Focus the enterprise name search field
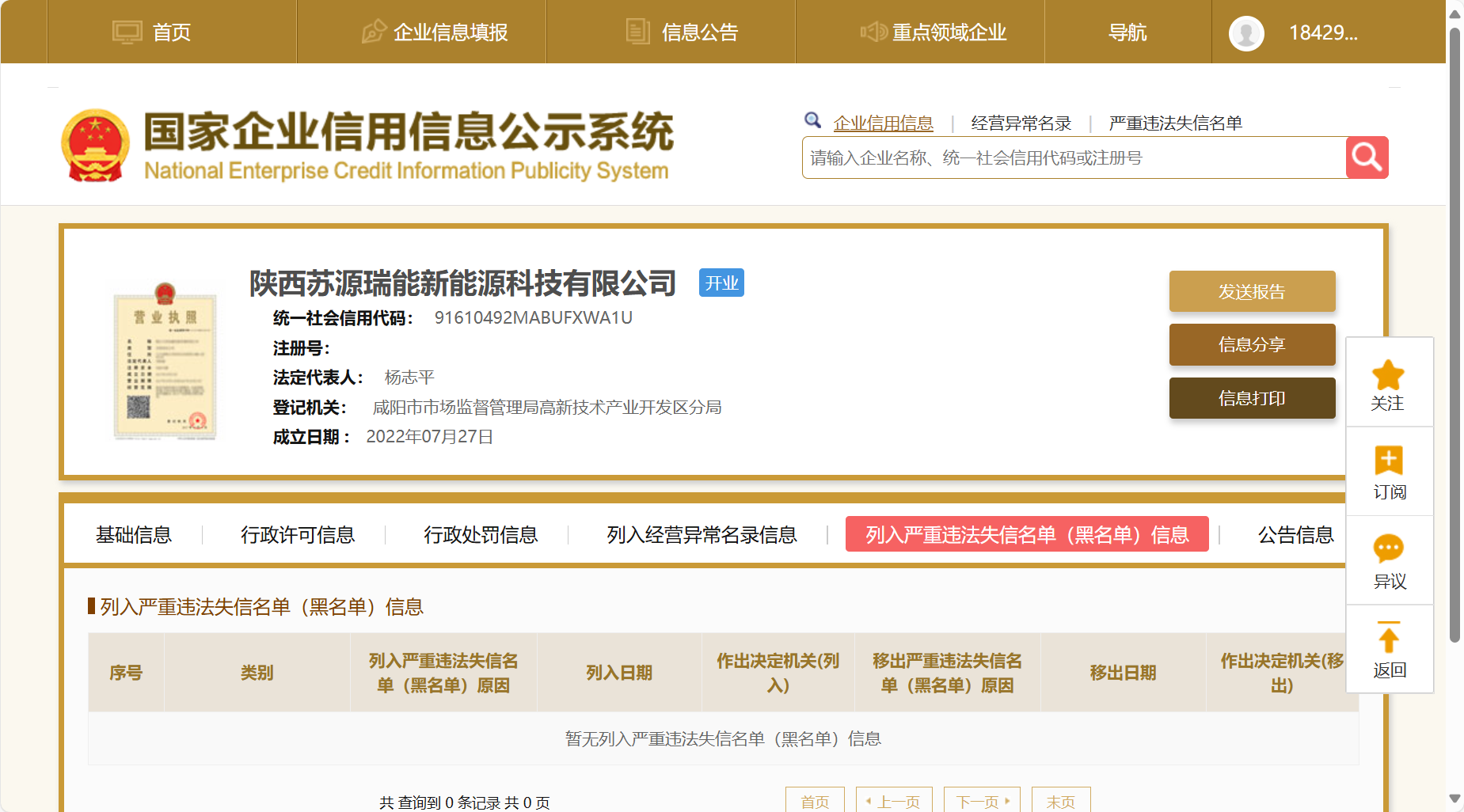1464x812 pixels. [x=1074, y=157]
